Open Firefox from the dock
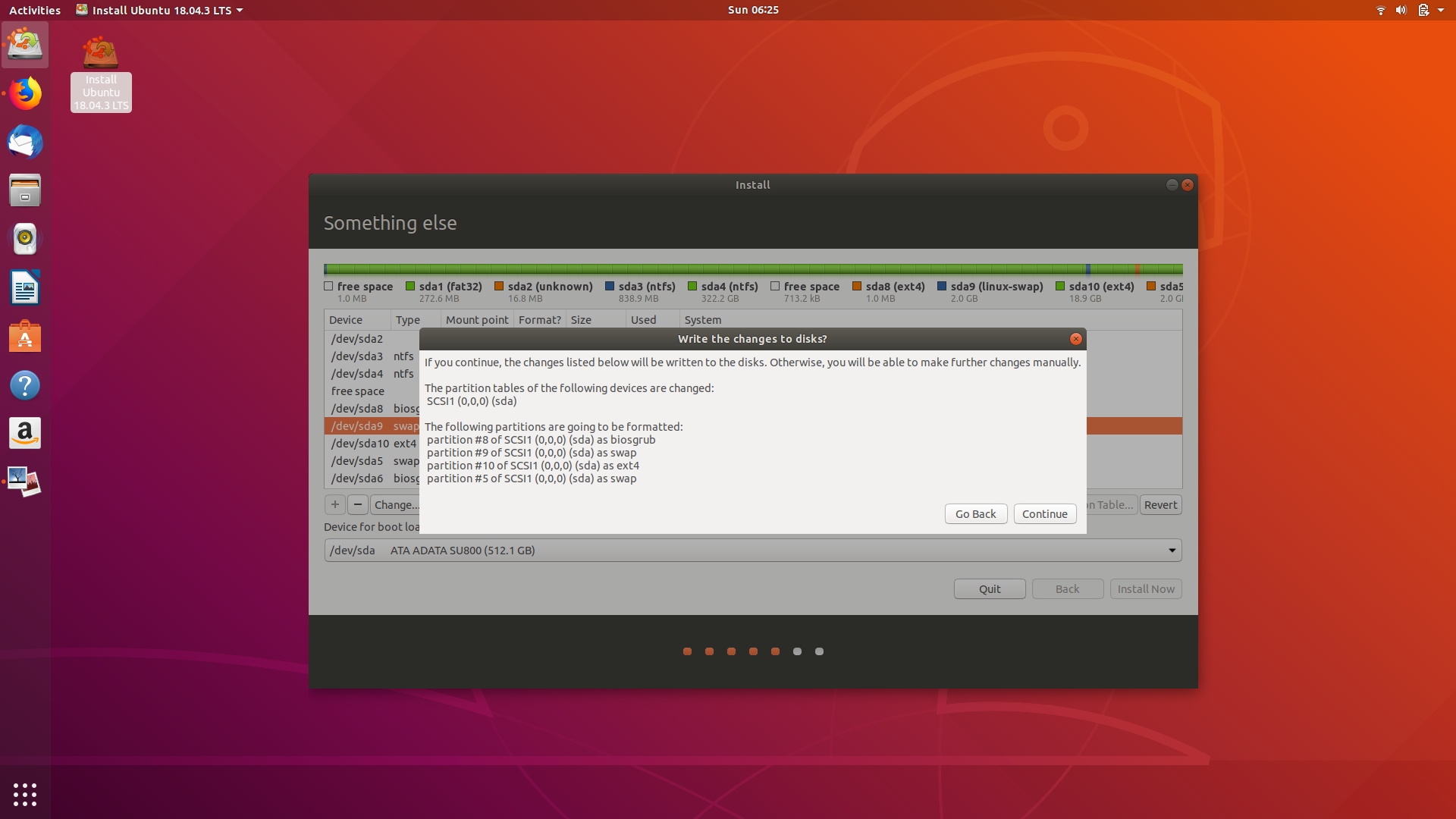 [x=25, y=94]
